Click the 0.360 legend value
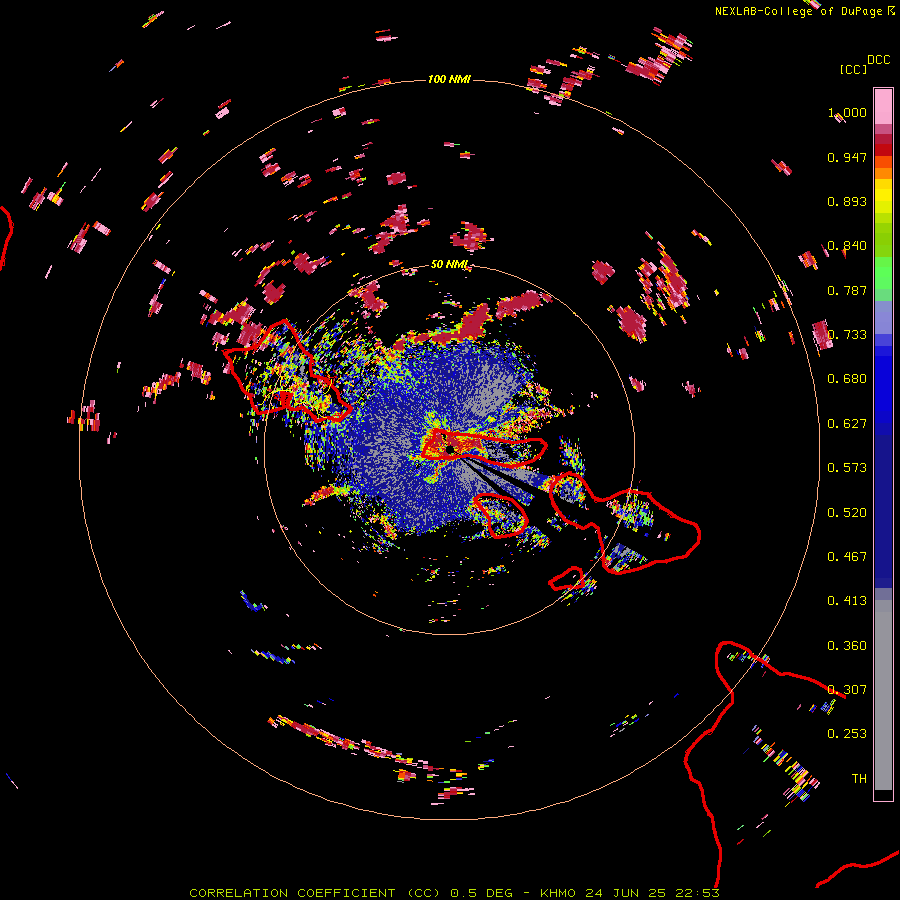 coord(847,646)
